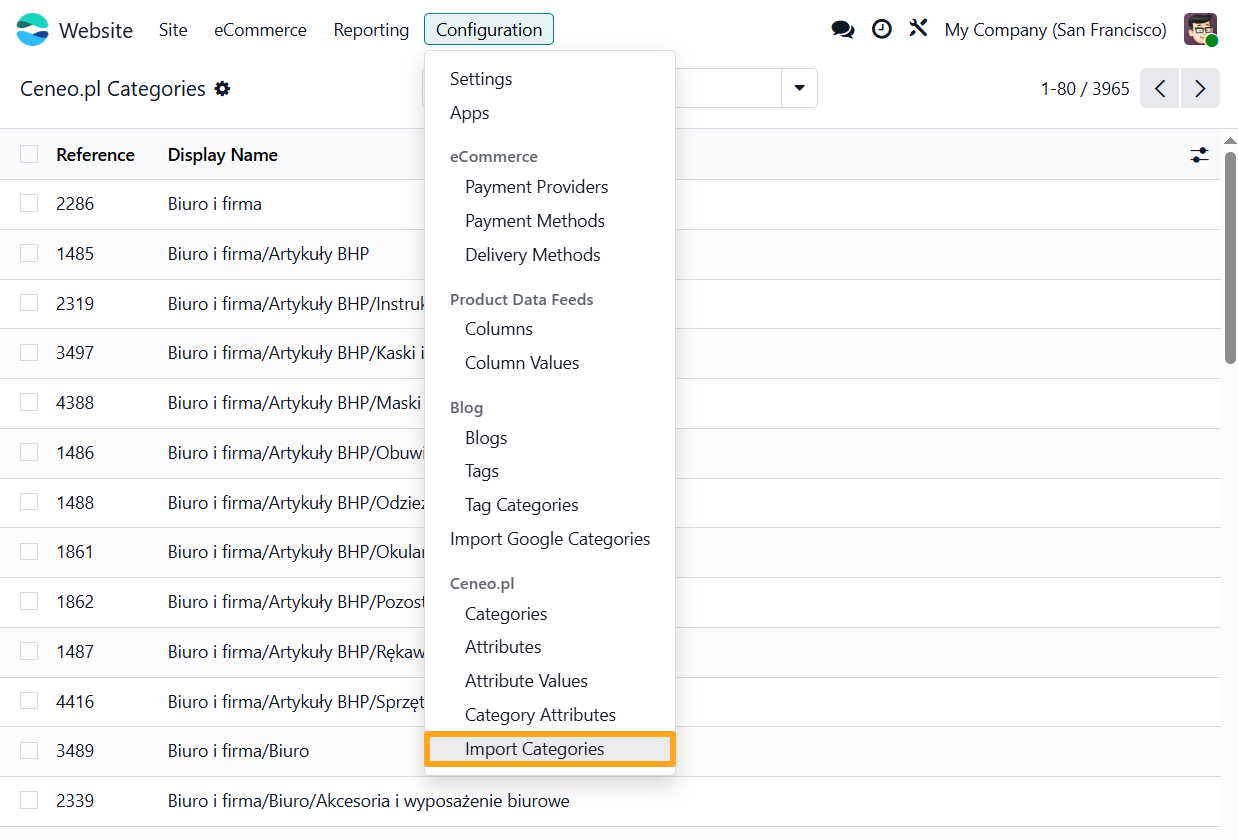Open Payment Providers
Viewport: 1238px width, 840px height.
[537, 187]
